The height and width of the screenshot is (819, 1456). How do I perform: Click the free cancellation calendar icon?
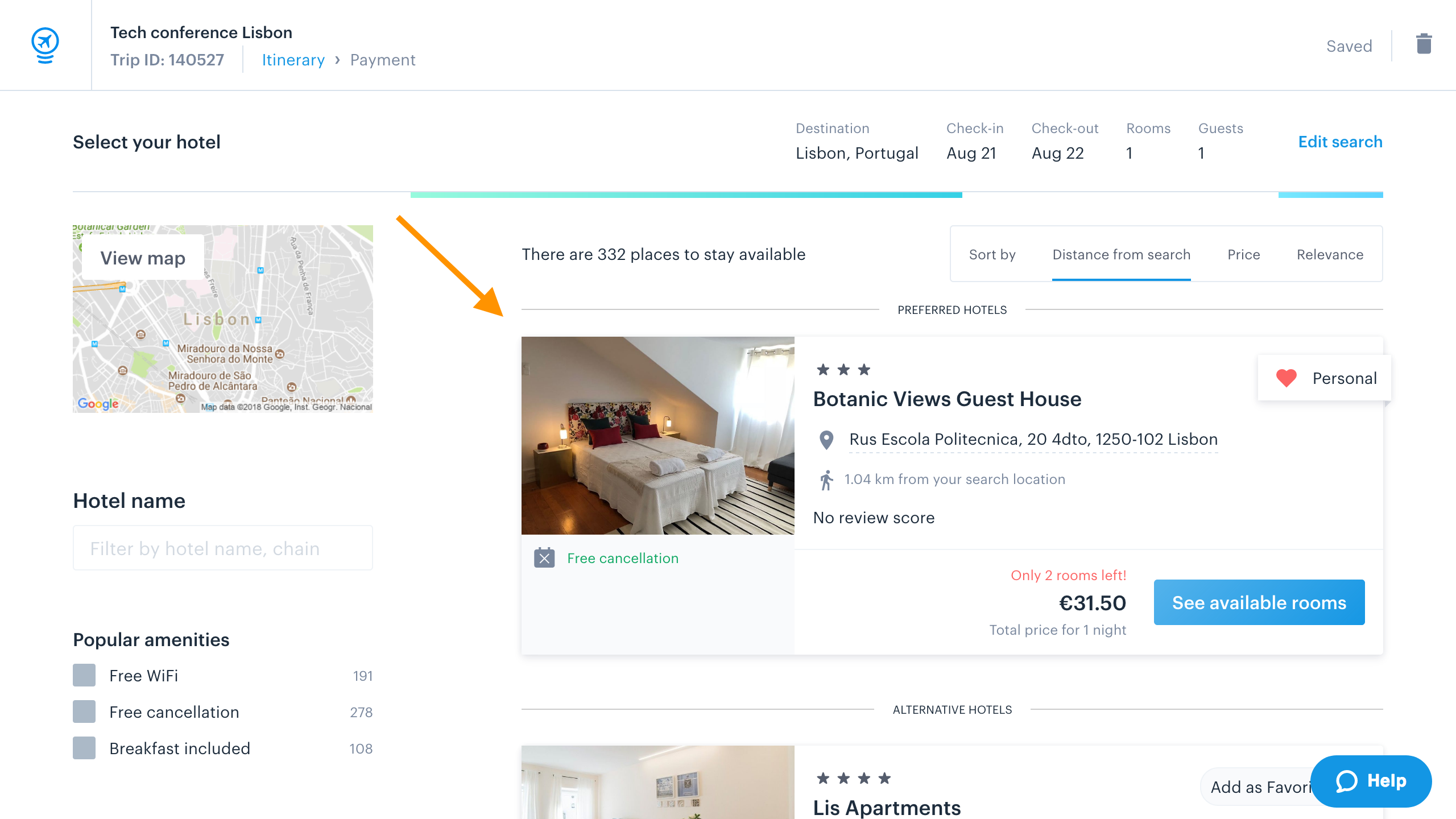click(544, 558)
